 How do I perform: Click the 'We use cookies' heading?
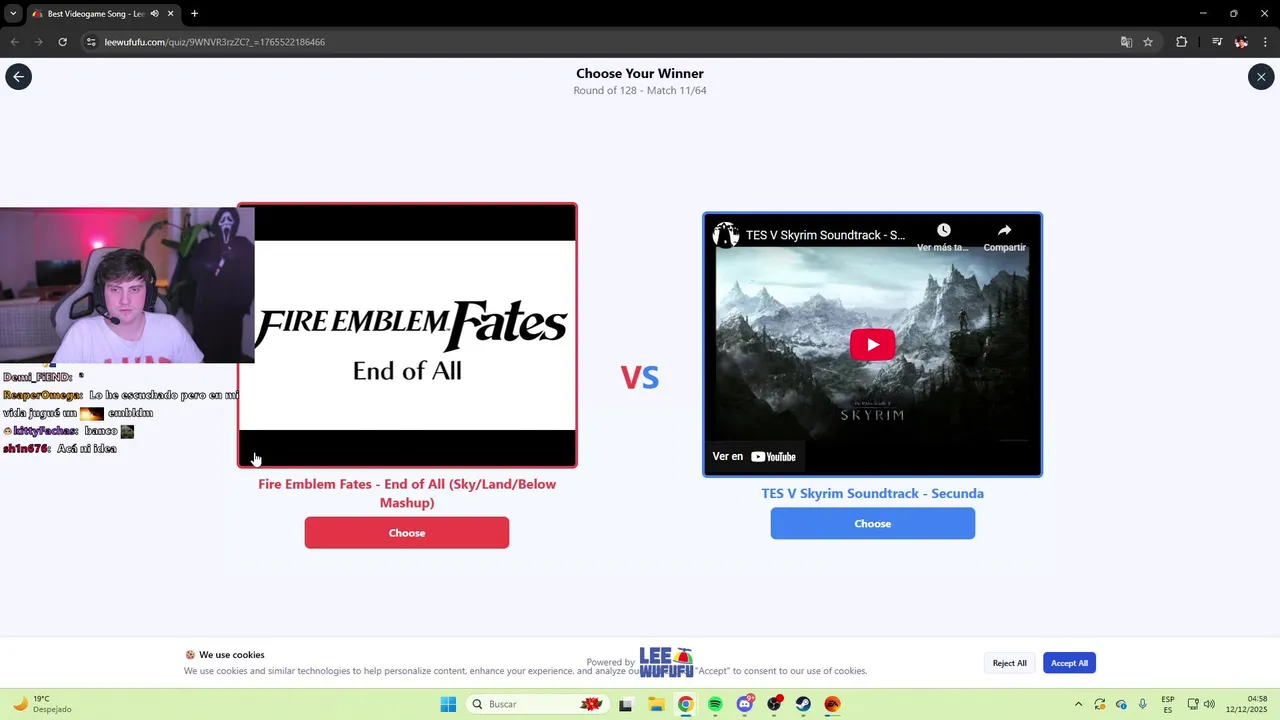232,655
